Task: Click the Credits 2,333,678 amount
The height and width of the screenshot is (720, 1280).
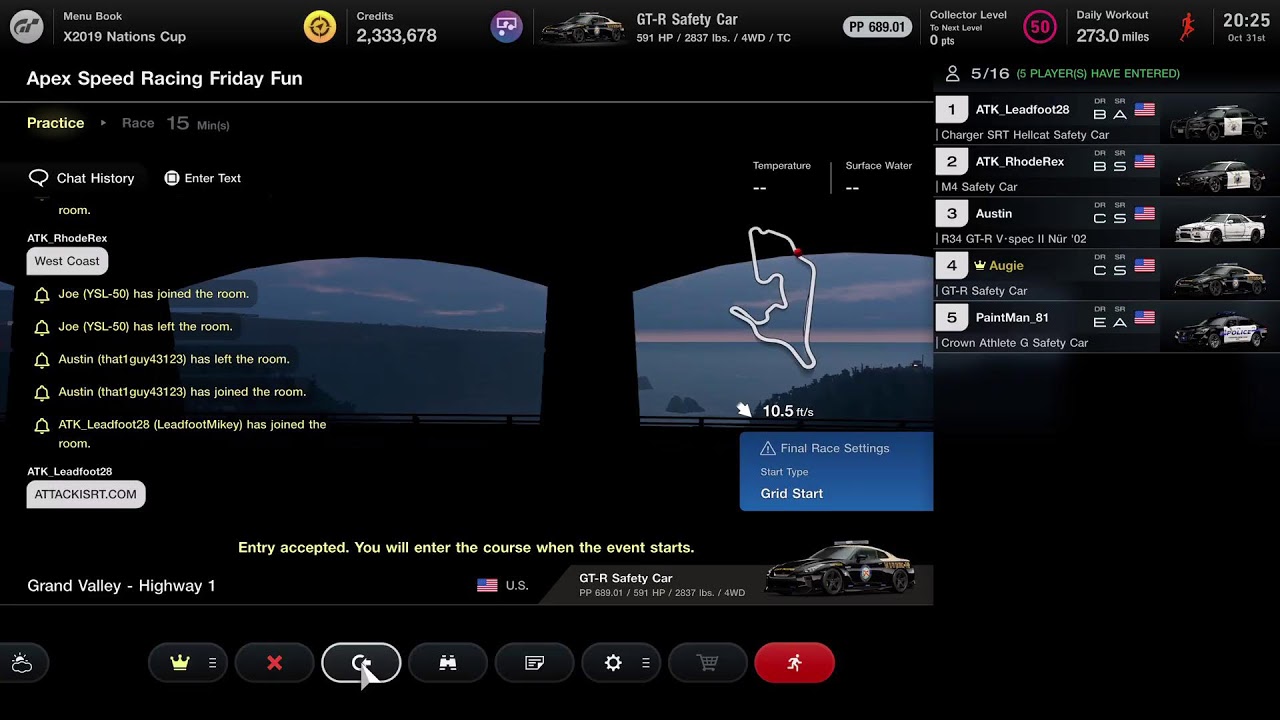Action: [396, 36]
